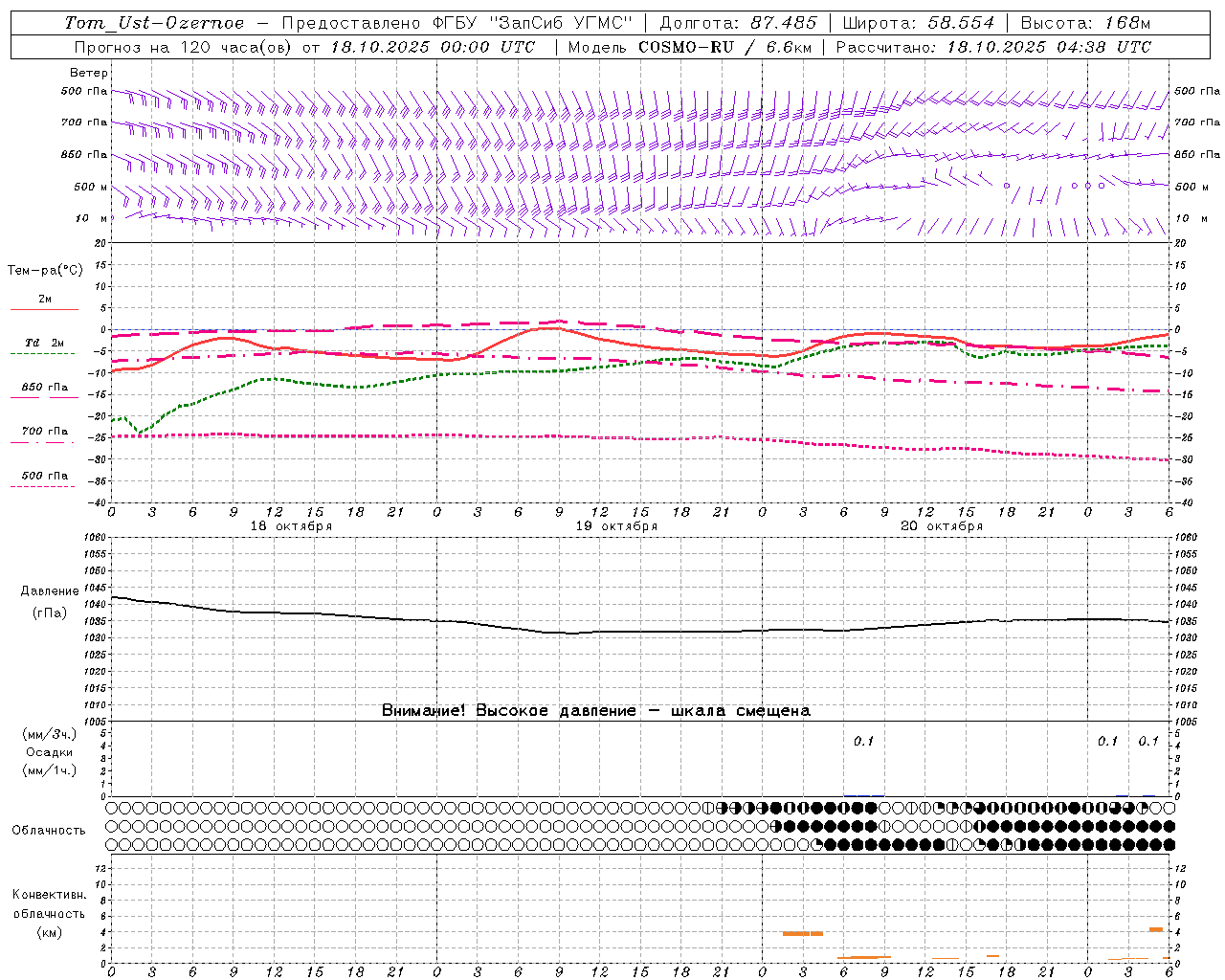Image resolution: width=1225 pixels, height=980 pixels.
Task: Select the forecast start text Прогноз на 120 часа(ов)
Action: coord(185,47)
